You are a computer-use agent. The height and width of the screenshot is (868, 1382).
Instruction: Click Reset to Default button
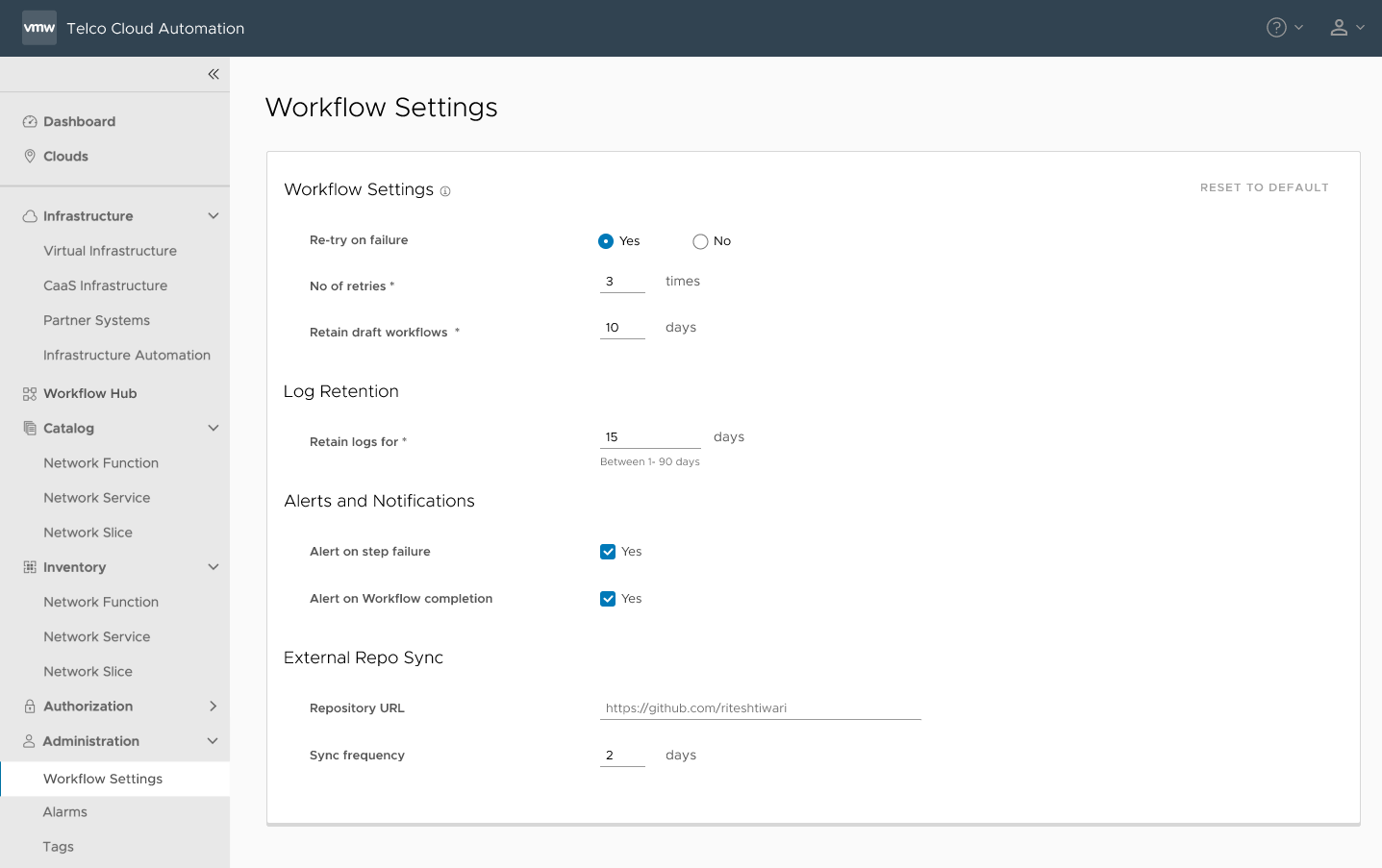1264,187
